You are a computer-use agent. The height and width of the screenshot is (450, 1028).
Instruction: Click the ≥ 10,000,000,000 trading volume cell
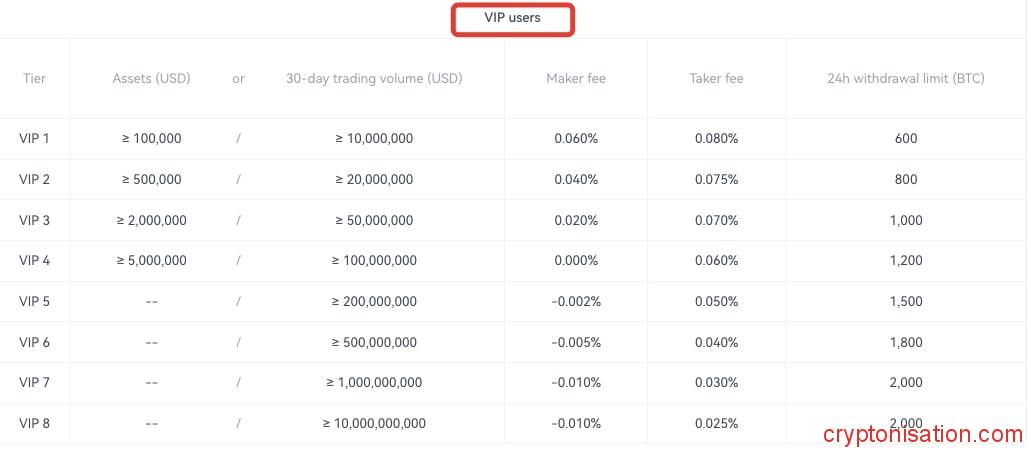click(374, 423)
